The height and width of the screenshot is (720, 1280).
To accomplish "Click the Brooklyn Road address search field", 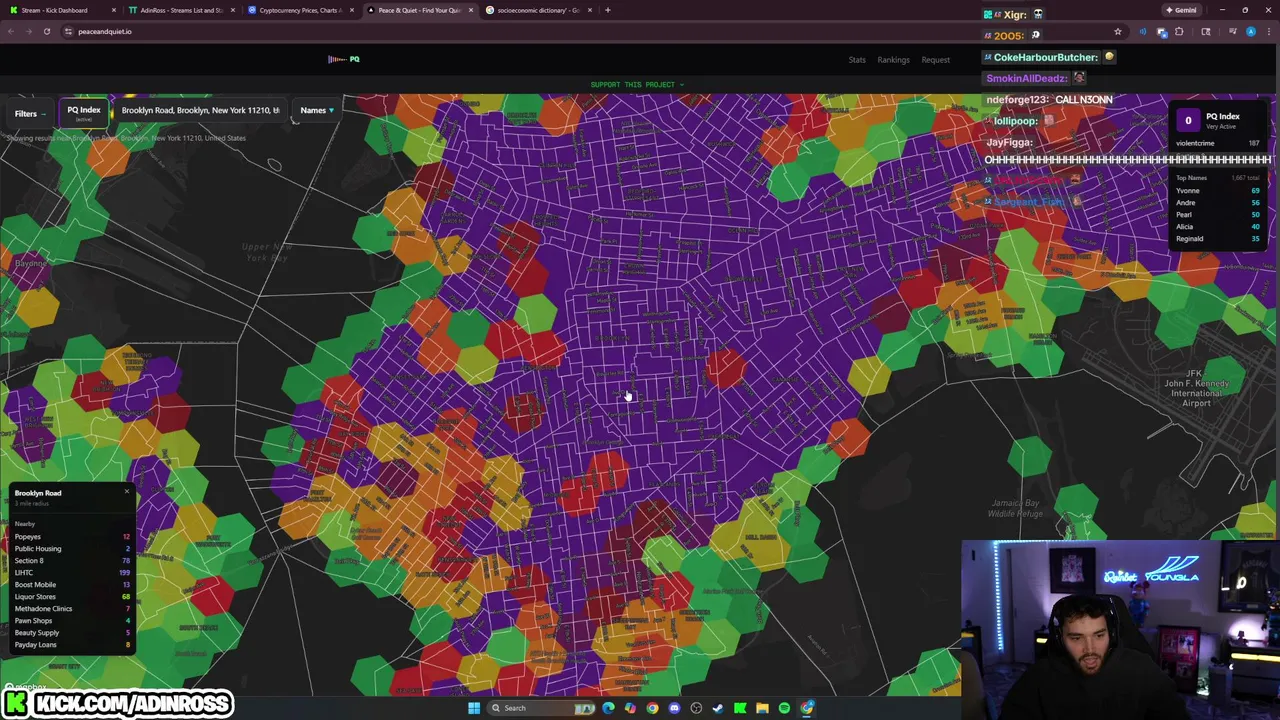I will (x=200, y=110).
